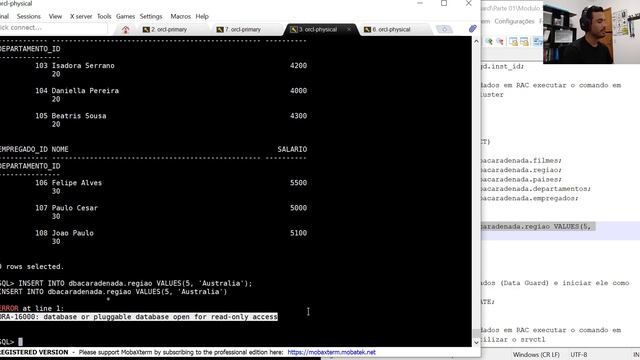Screen dimensions: 640x360
Task: Click the paperclip attach icon
Action: (472, 28)
